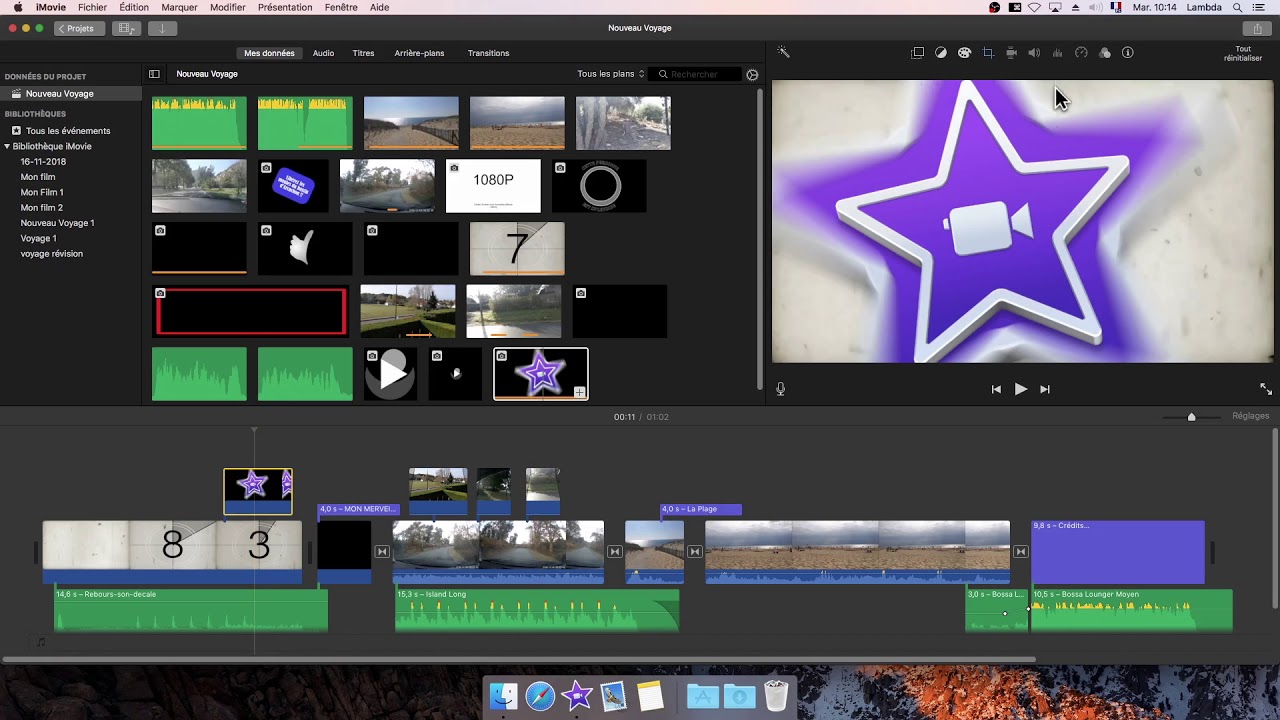1280x720 pixels.
Task: Click the voiceover microphone icon
Action: tap(781, 389)
